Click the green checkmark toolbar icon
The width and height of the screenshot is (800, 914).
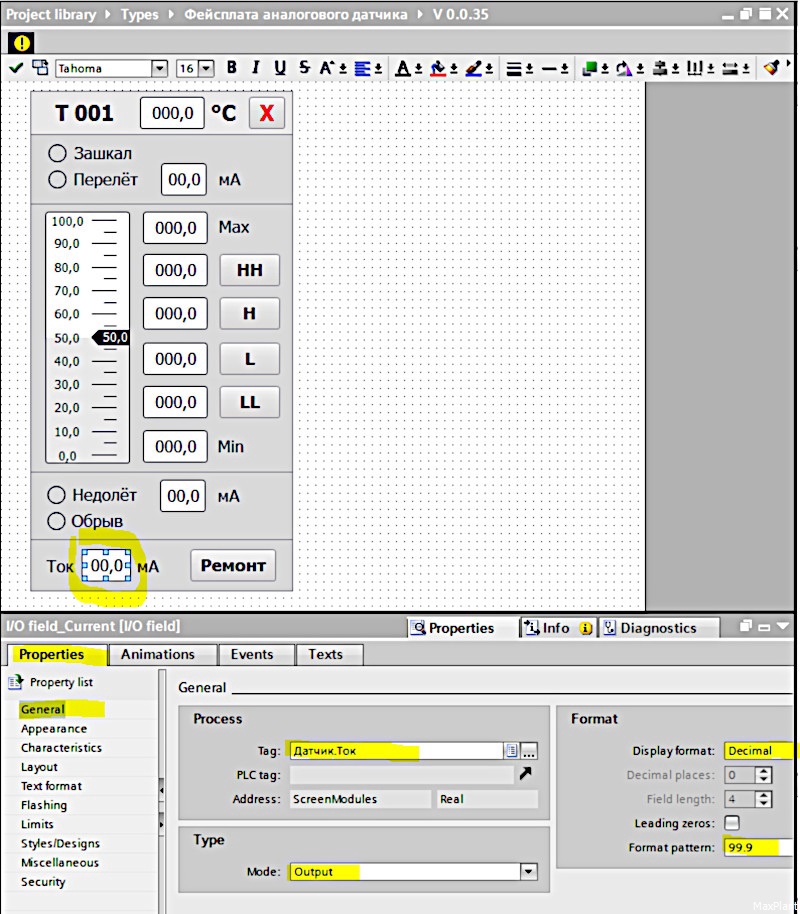pyautogui.click(x=16, y=68)
